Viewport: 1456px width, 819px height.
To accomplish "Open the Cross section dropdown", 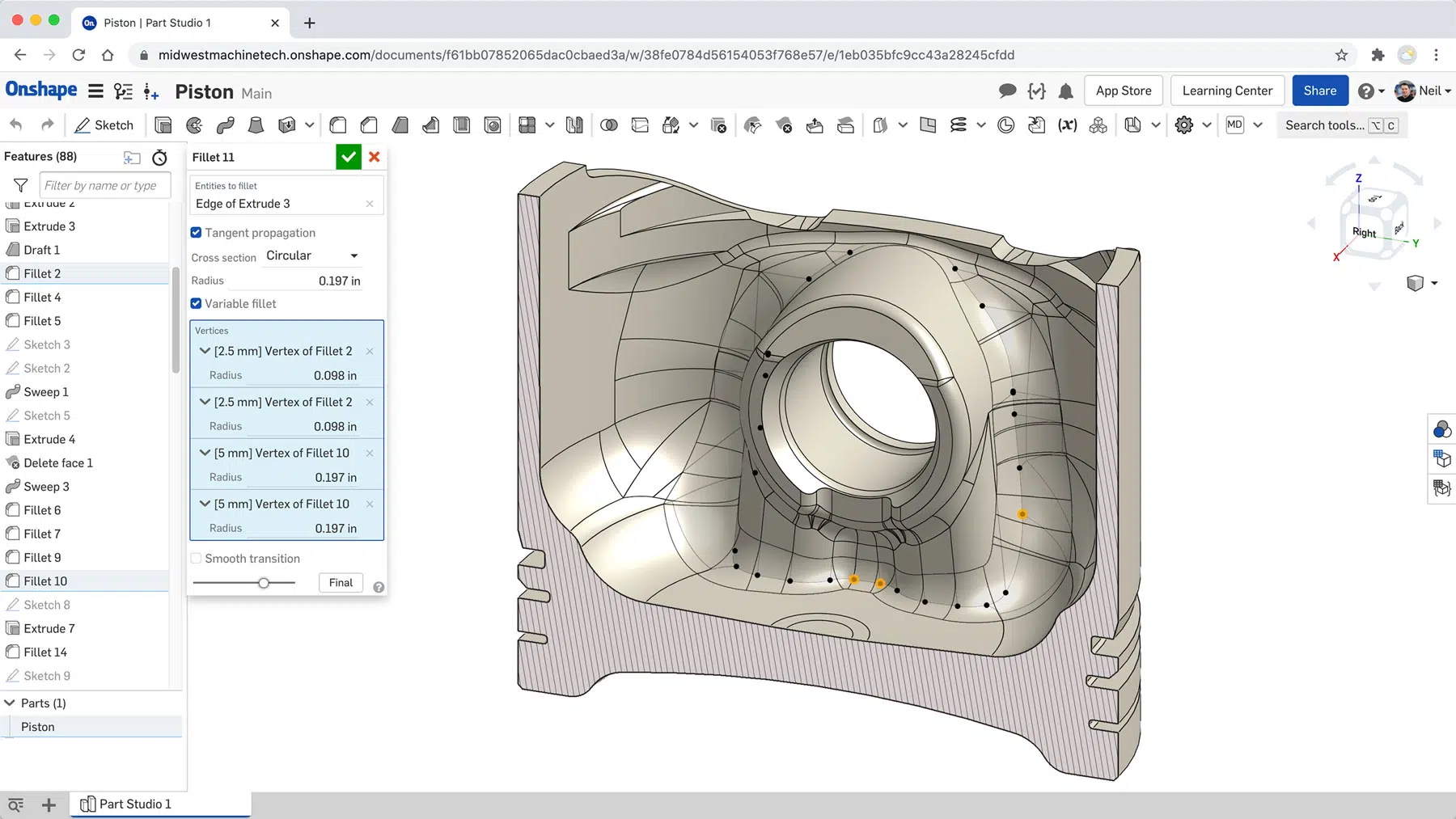I will pyautogui.click(x=311, y=255).
